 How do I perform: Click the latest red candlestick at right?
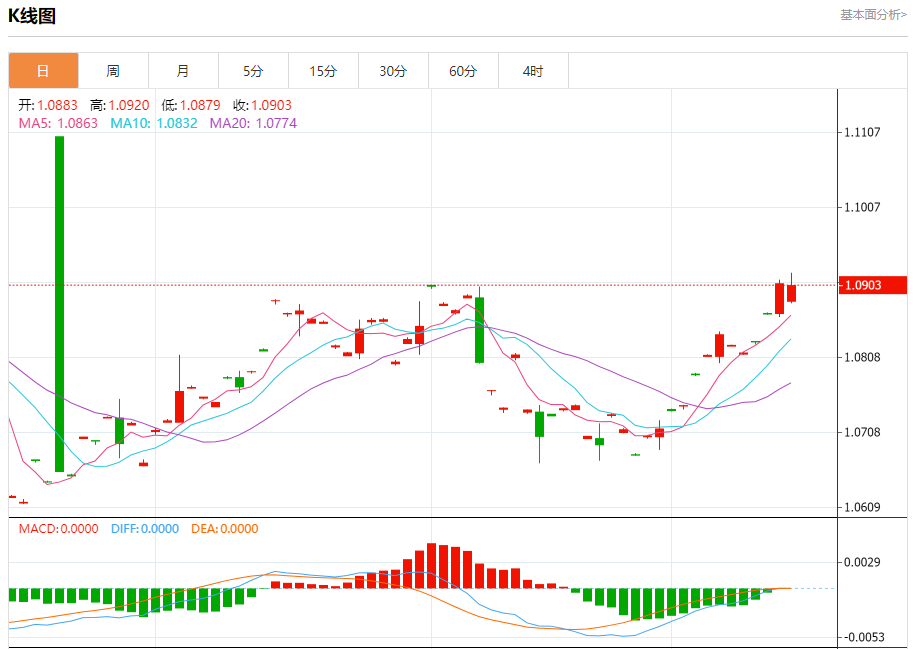point(791,292)
